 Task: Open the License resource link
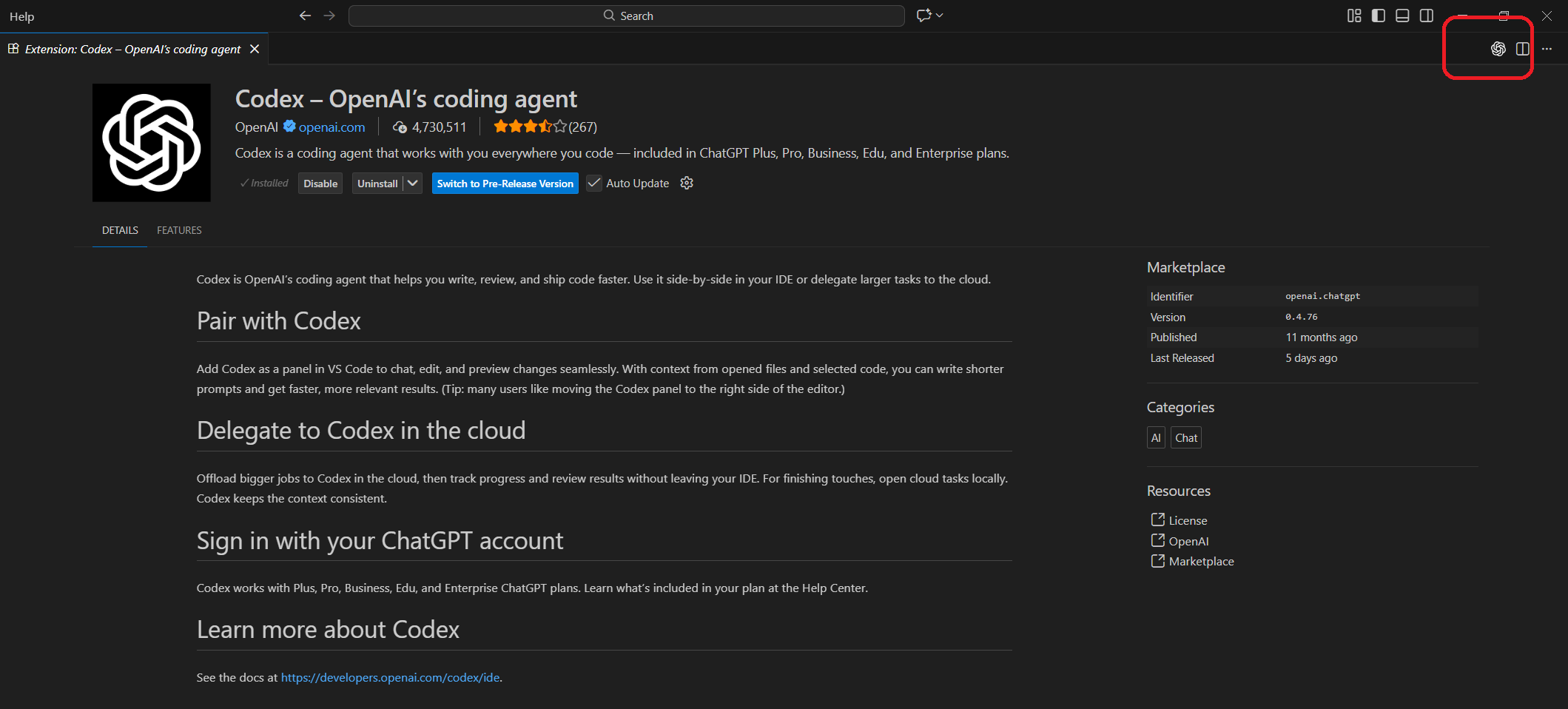[x=1188, y=520]
